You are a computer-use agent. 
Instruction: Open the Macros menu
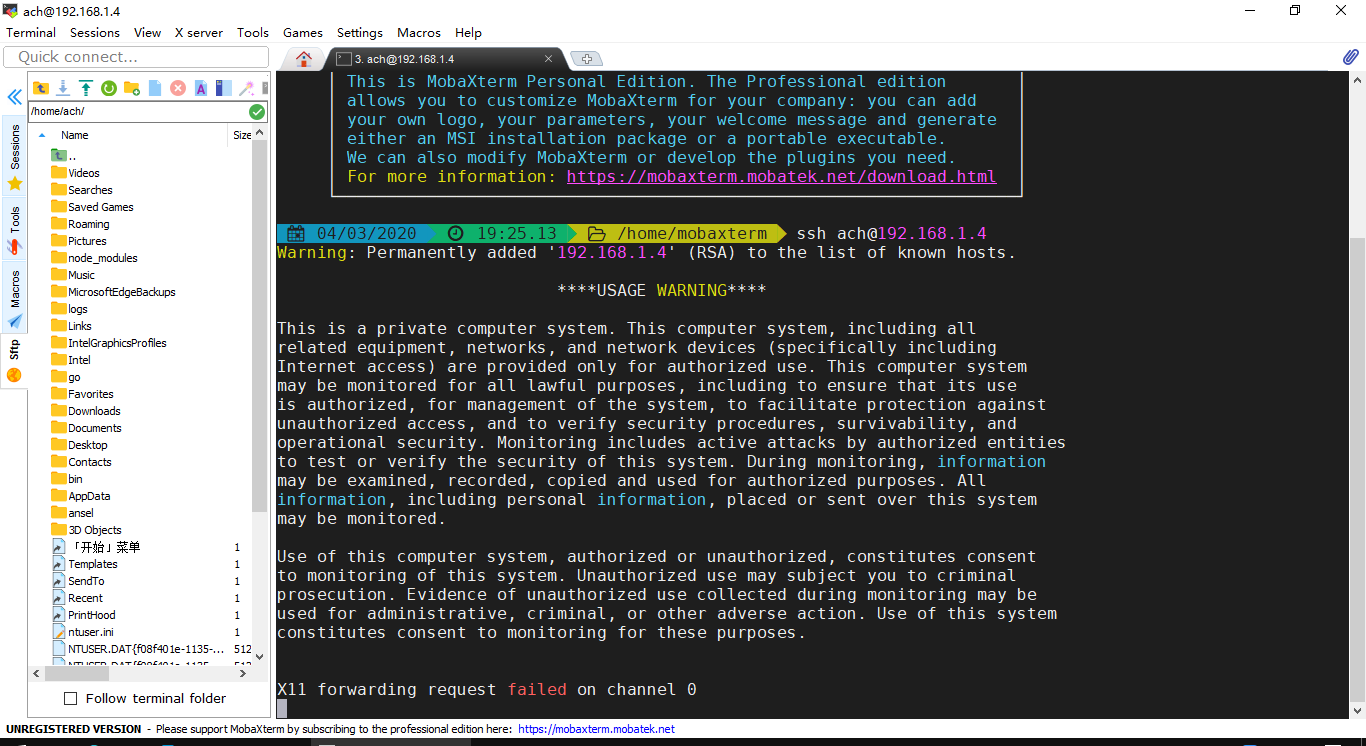(x=419, y=32)
